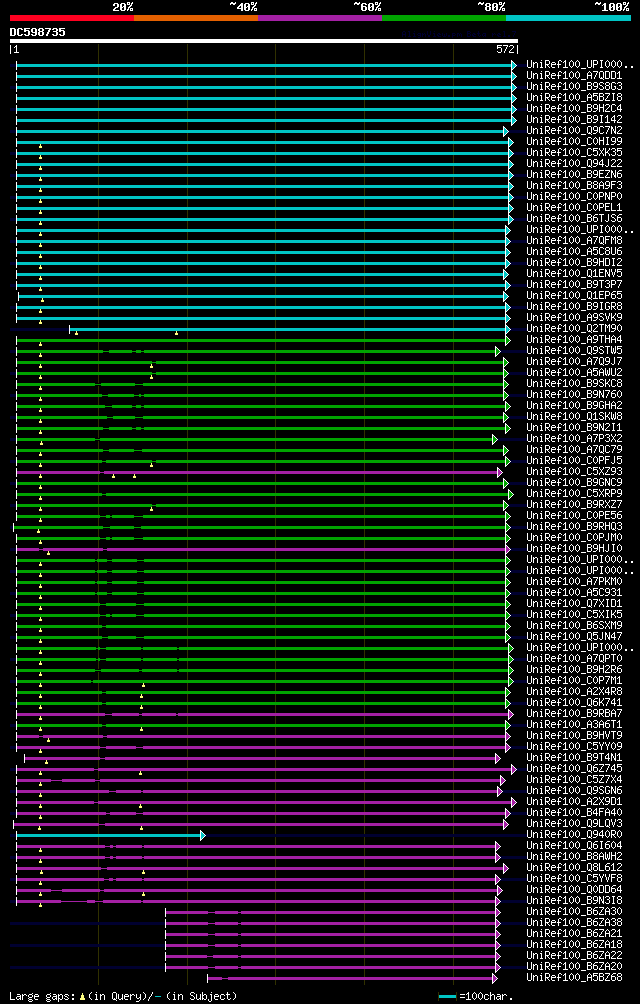
Task: Click the short cyan alignment bar for Q940R0
Action: pos(109,835)
